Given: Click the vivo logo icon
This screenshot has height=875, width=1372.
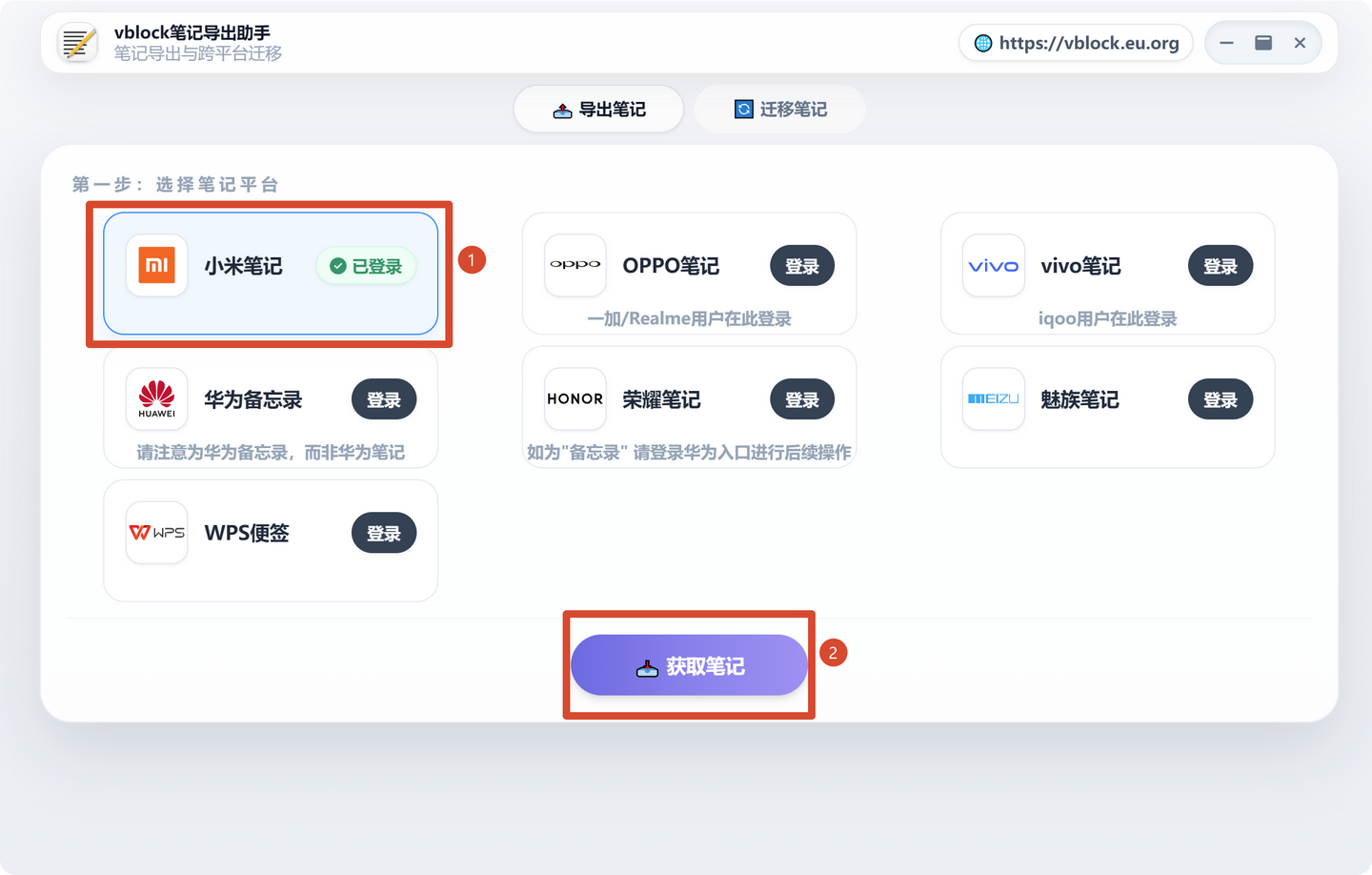Looking at the screenshot, I should click(994, 266).
